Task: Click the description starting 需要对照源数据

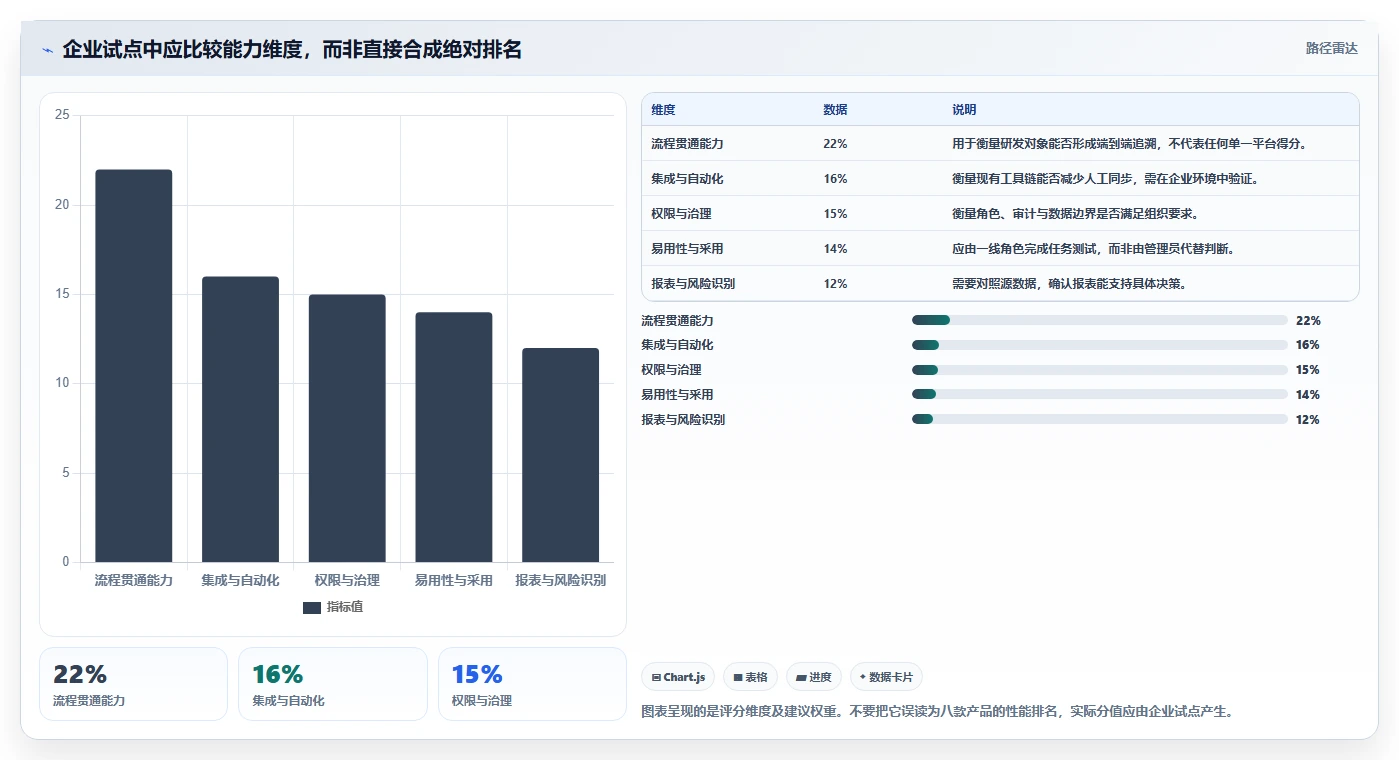Action: [x=1069, y=284]
